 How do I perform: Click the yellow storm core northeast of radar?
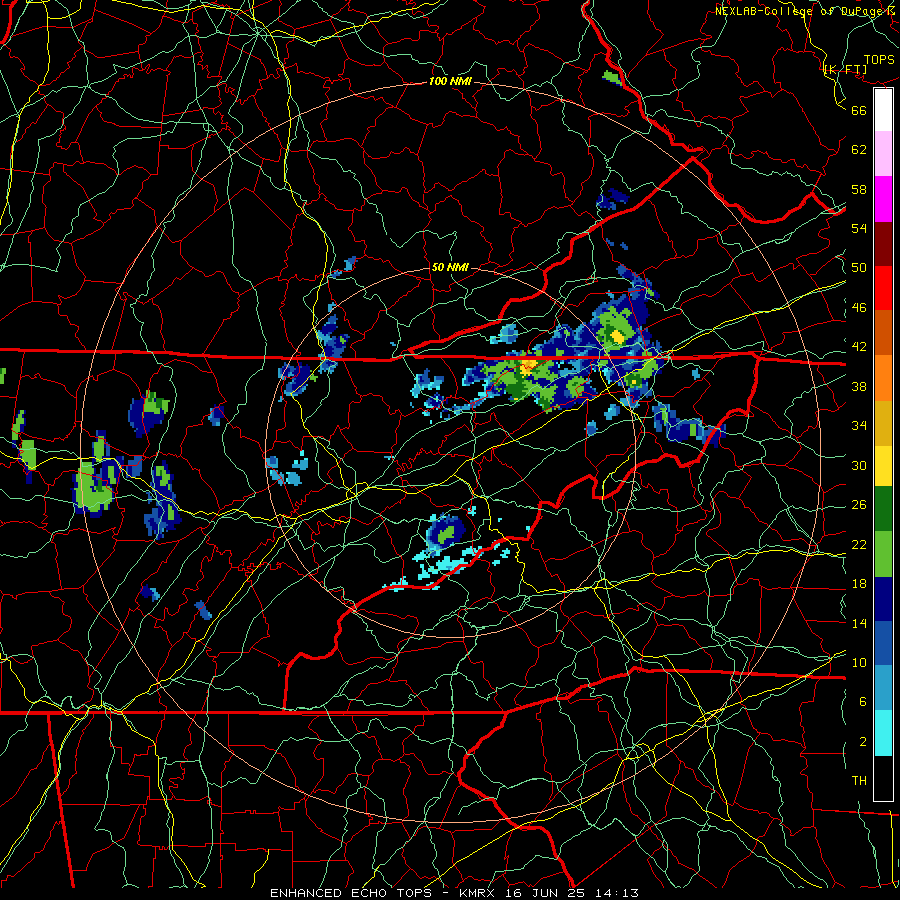617,335
